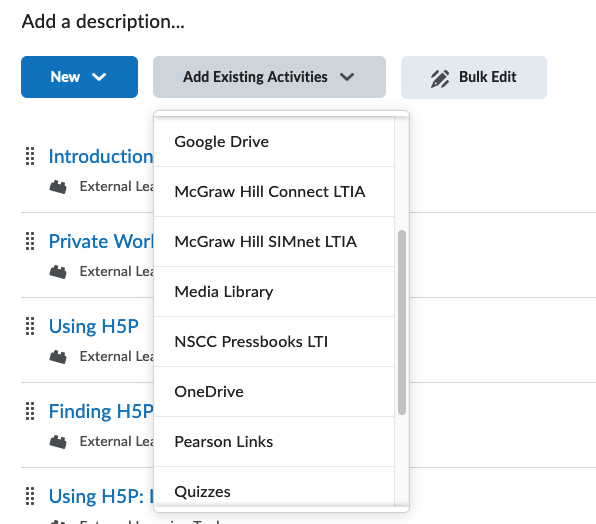The height and width of the screenshot is (524, 596).
Task: Click the Add a description field
Action: click(103, 21)
